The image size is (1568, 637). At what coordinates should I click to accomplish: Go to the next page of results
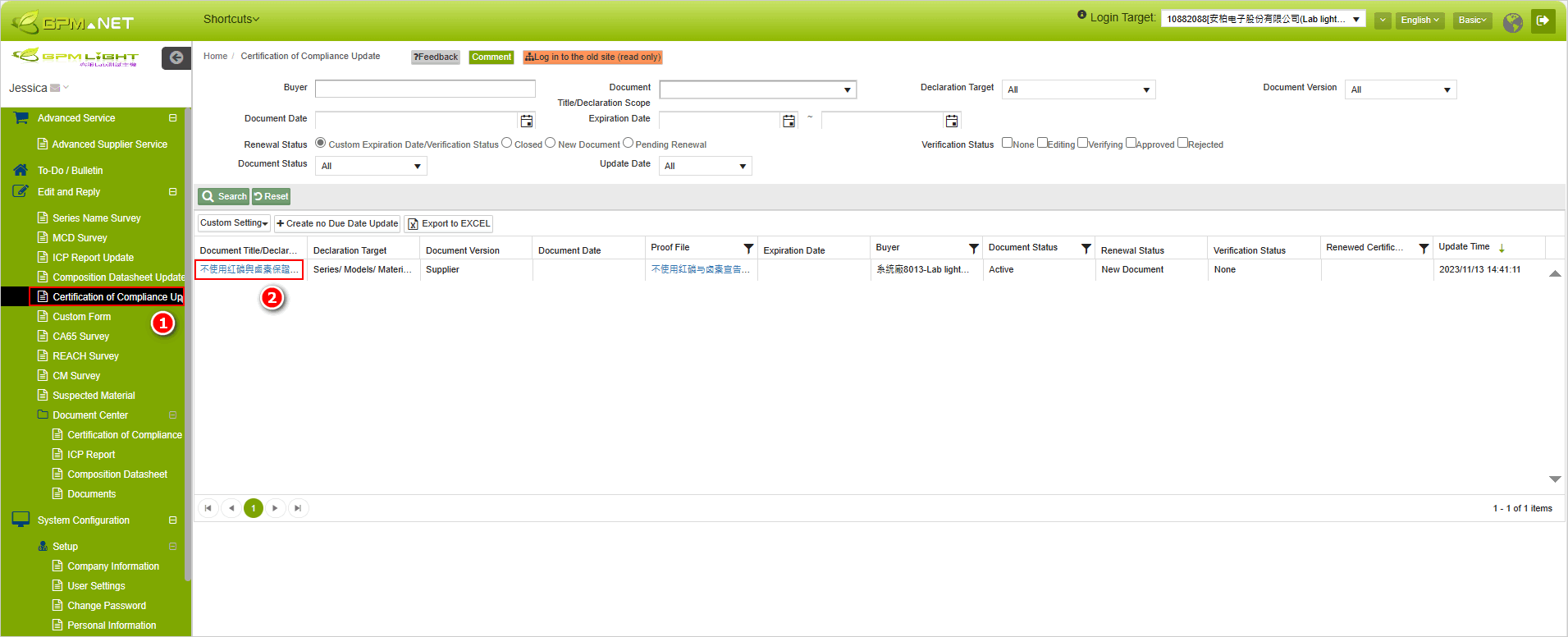[x=275, y=508]
